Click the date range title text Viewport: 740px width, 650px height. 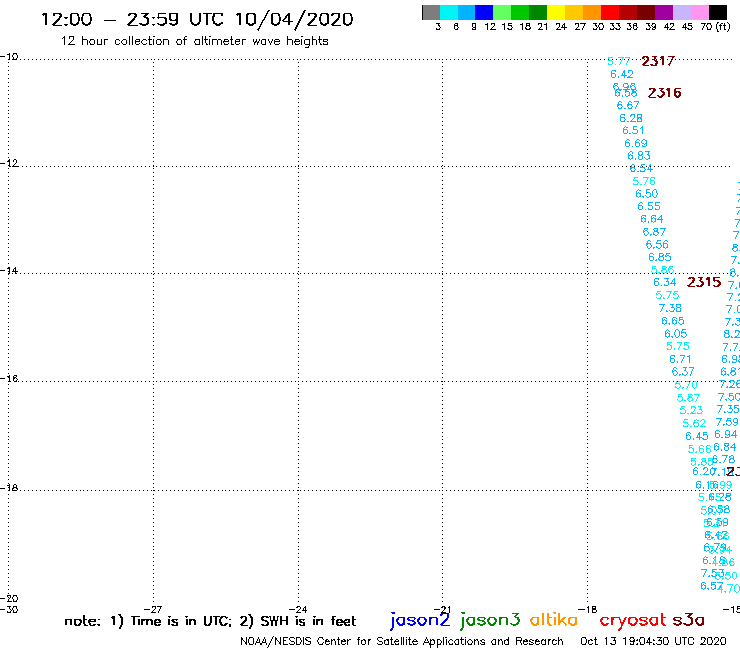197,19
